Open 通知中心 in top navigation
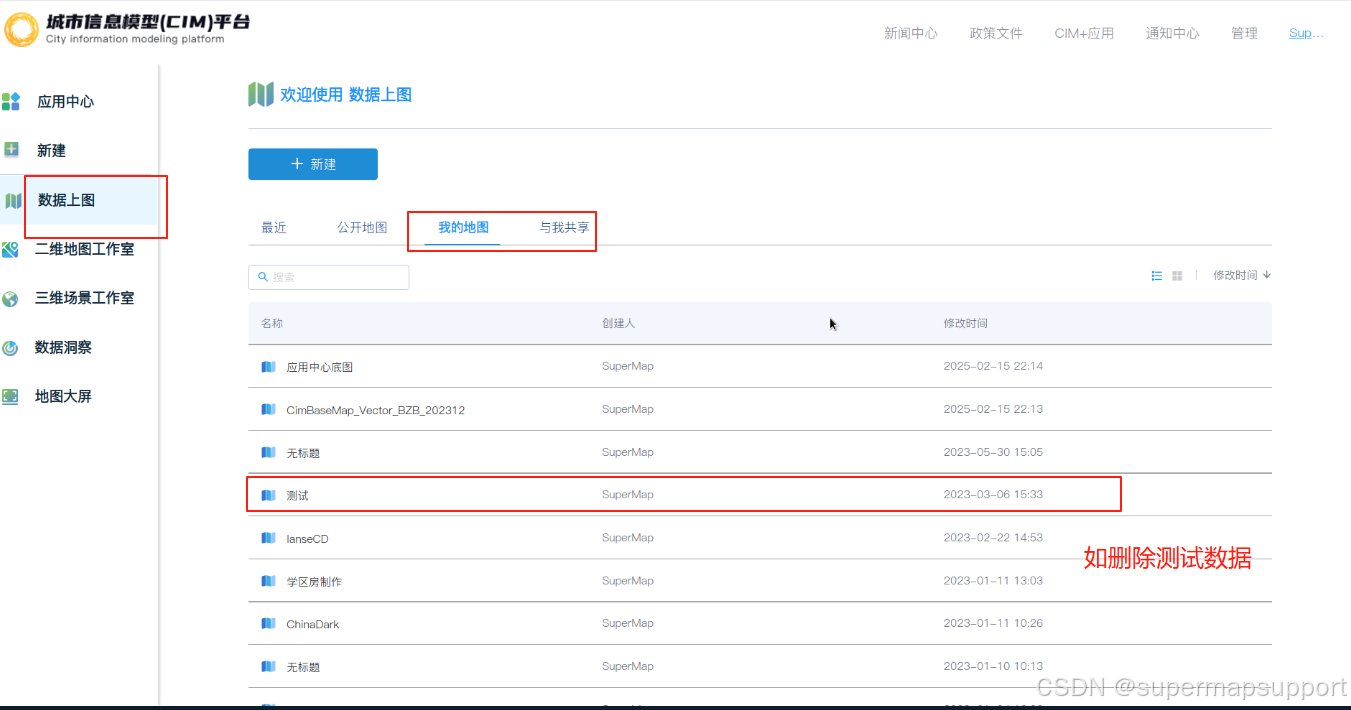The image size is (1351, 710). coord(1172,33)
